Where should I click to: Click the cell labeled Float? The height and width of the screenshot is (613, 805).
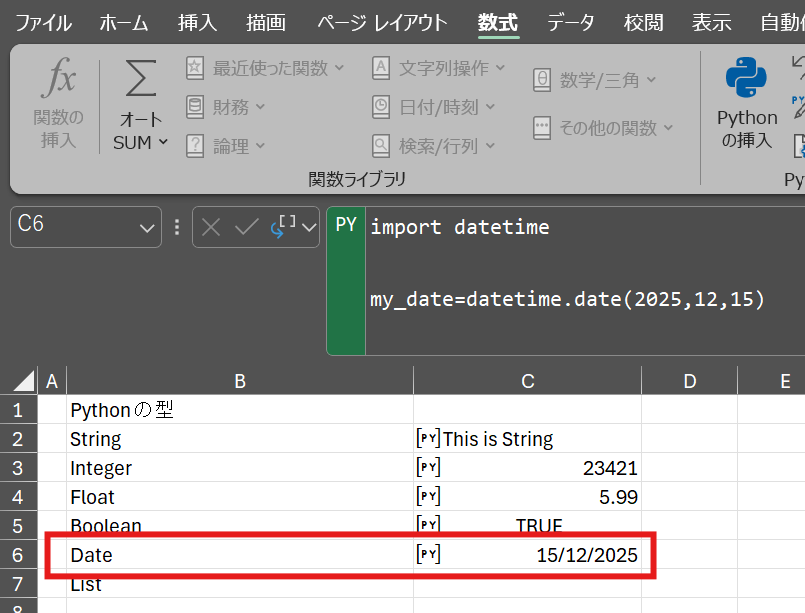coord(240,496)
